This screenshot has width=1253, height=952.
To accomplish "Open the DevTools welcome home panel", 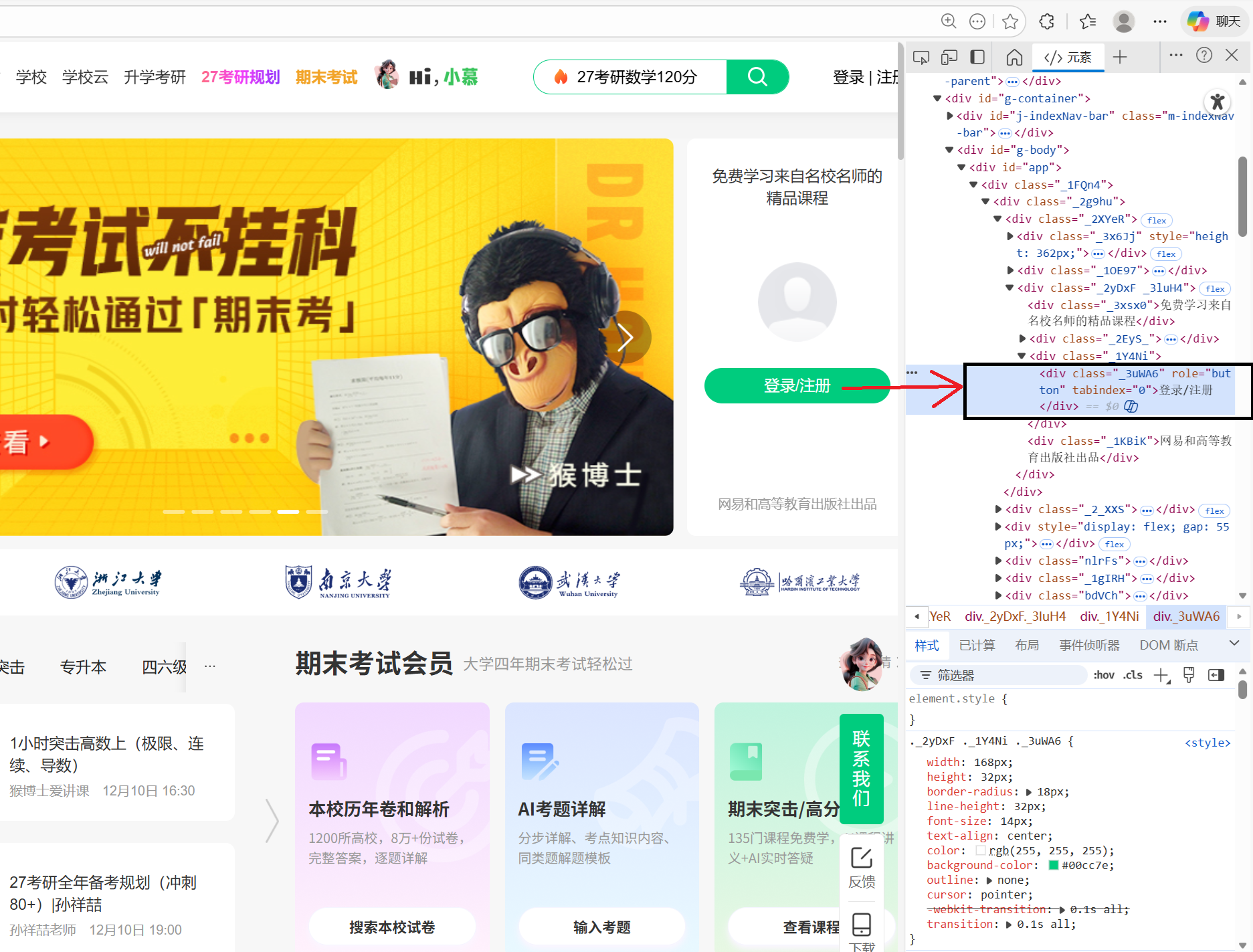I will tap(1014, 57).
